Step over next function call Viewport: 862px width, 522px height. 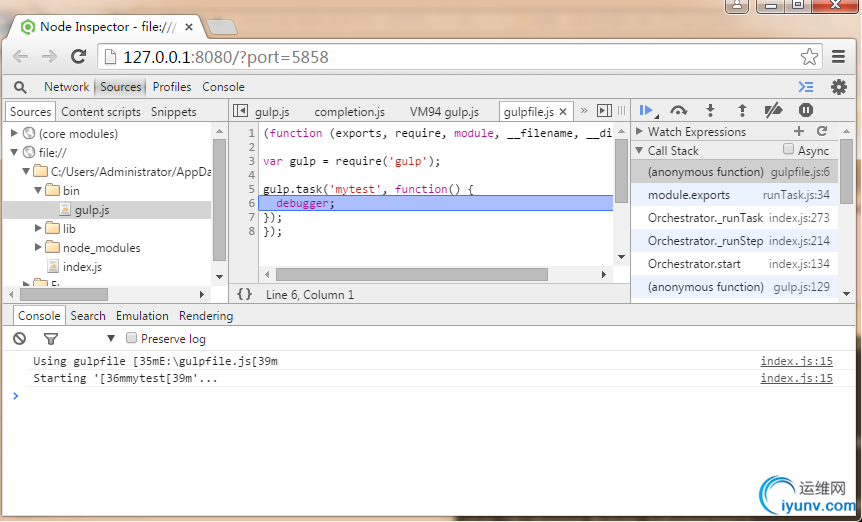[x=679, y=110]
